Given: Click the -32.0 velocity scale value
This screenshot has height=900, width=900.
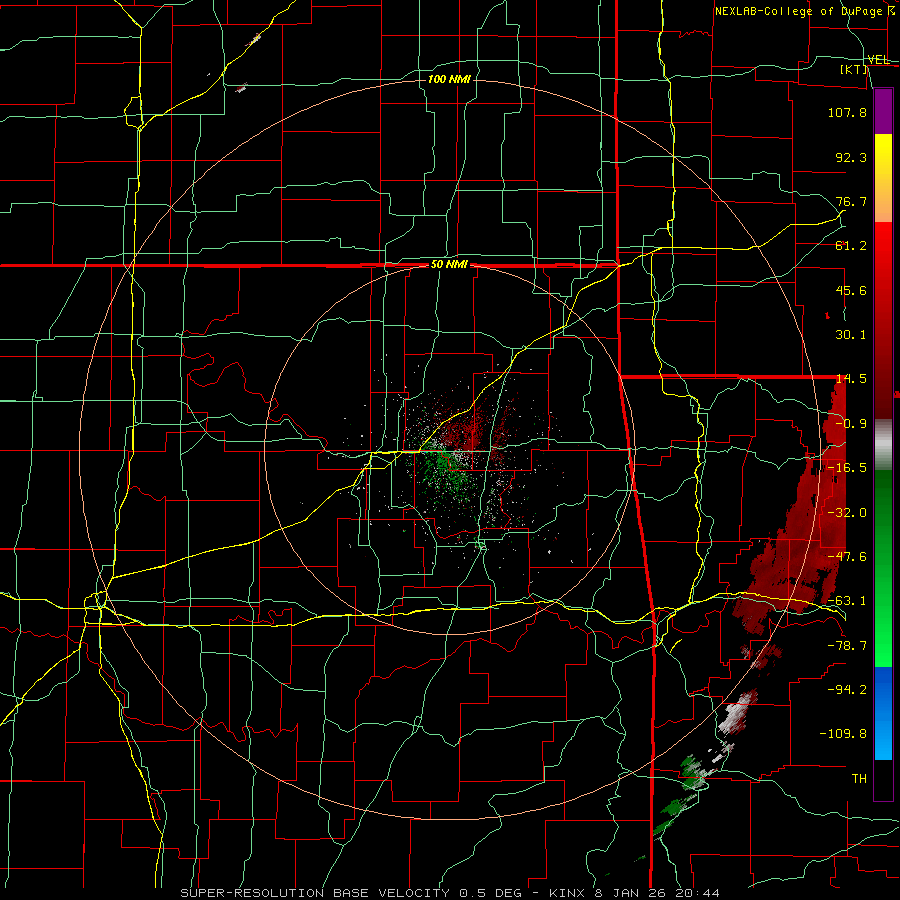Looking at the screenshot, I should coord(847,513).
